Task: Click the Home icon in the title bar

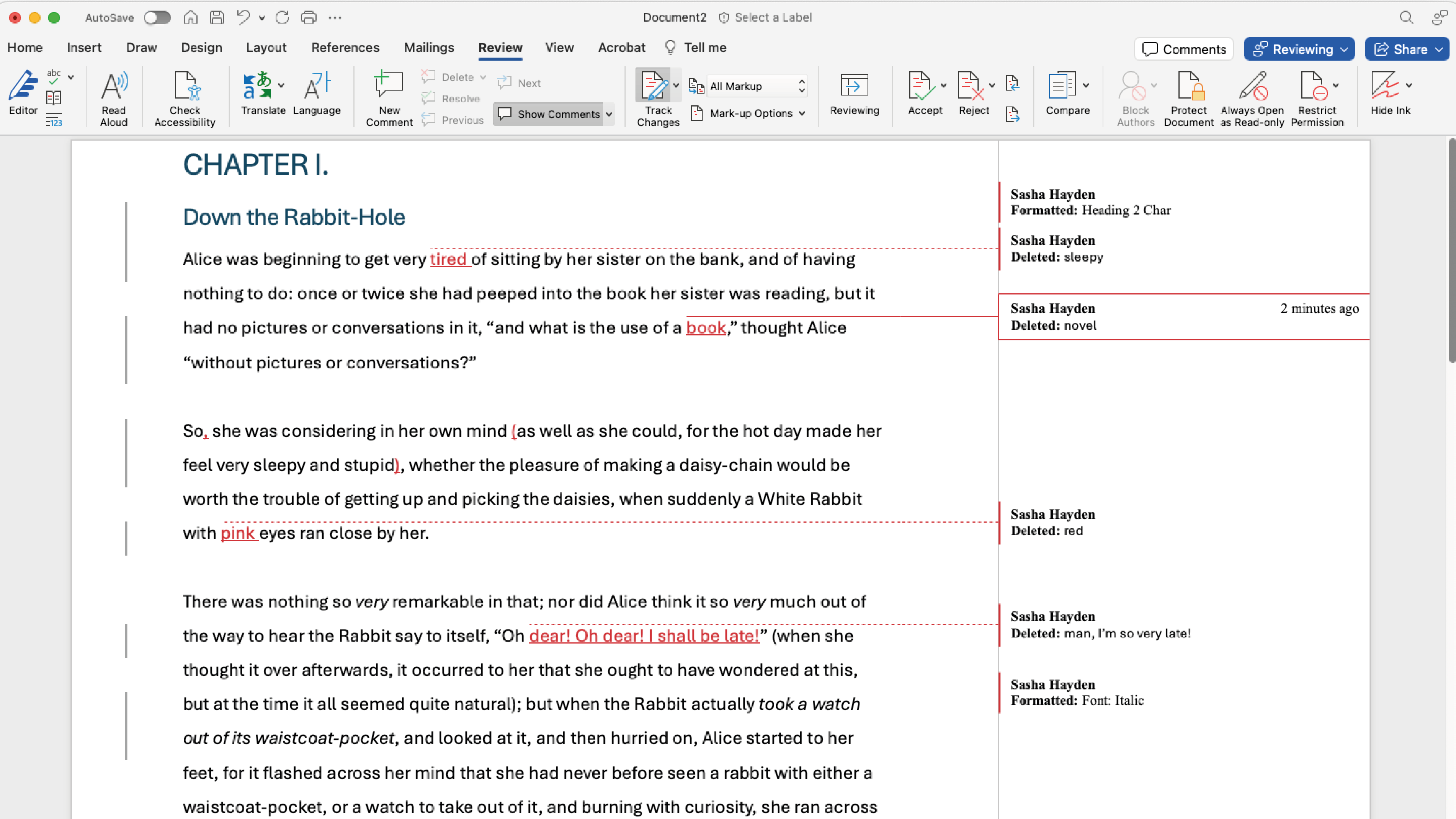Action: click(x=190, y=17)
